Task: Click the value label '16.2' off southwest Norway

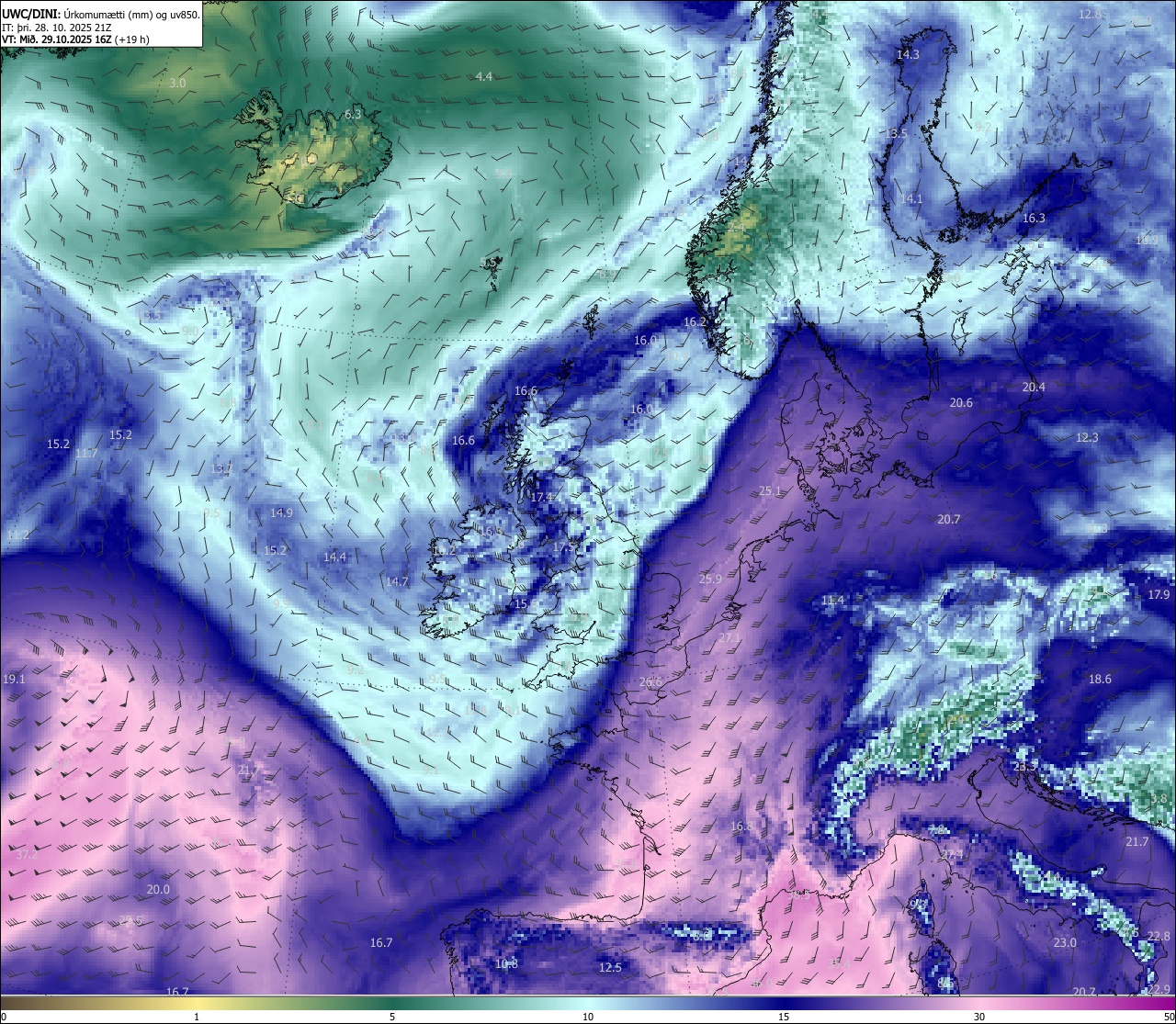Action: pos(695,322)
